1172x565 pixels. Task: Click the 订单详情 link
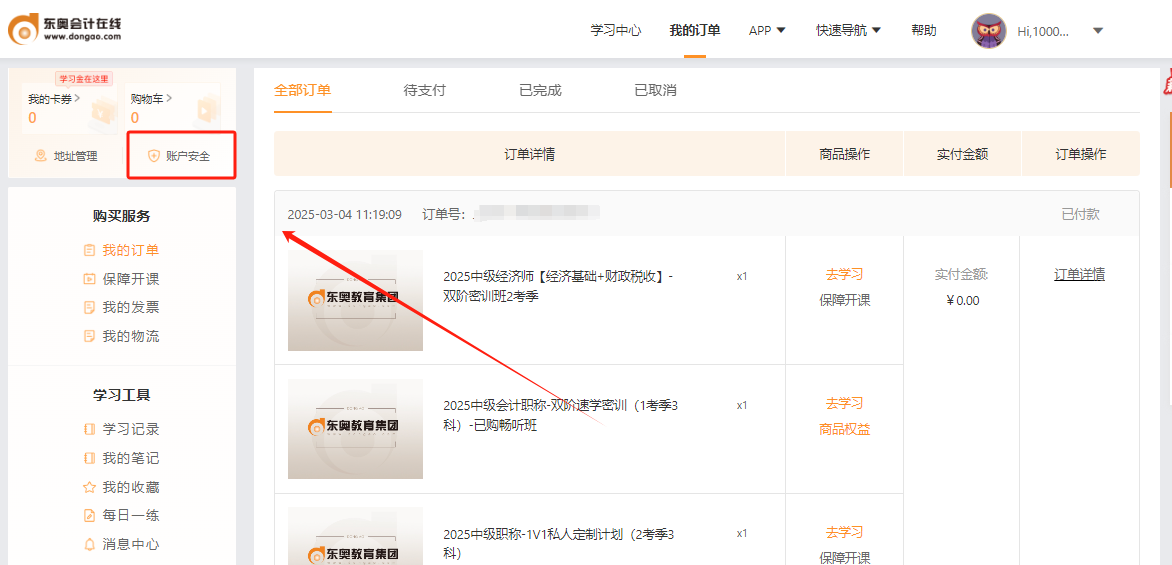pos(1079,274)
